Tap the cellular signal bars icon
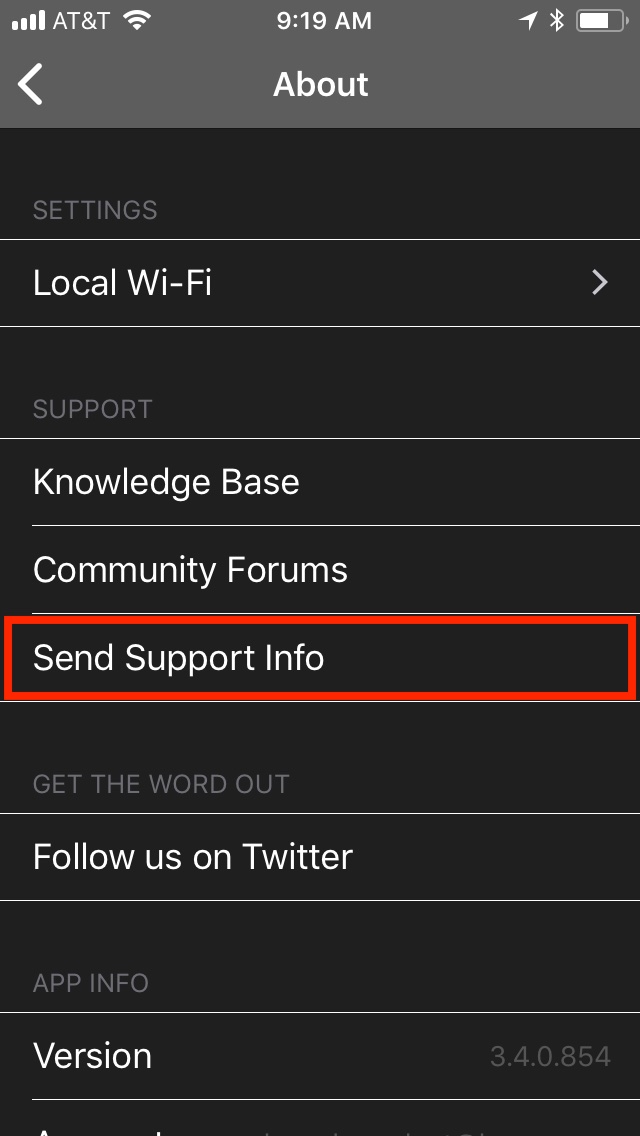 [28, 21]
